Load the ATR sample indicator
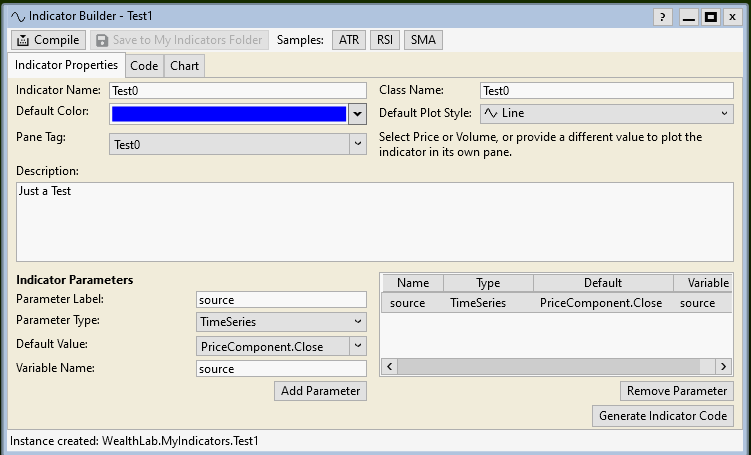The width and height of the screenshot is (751, 455). (x=348, y=40)
